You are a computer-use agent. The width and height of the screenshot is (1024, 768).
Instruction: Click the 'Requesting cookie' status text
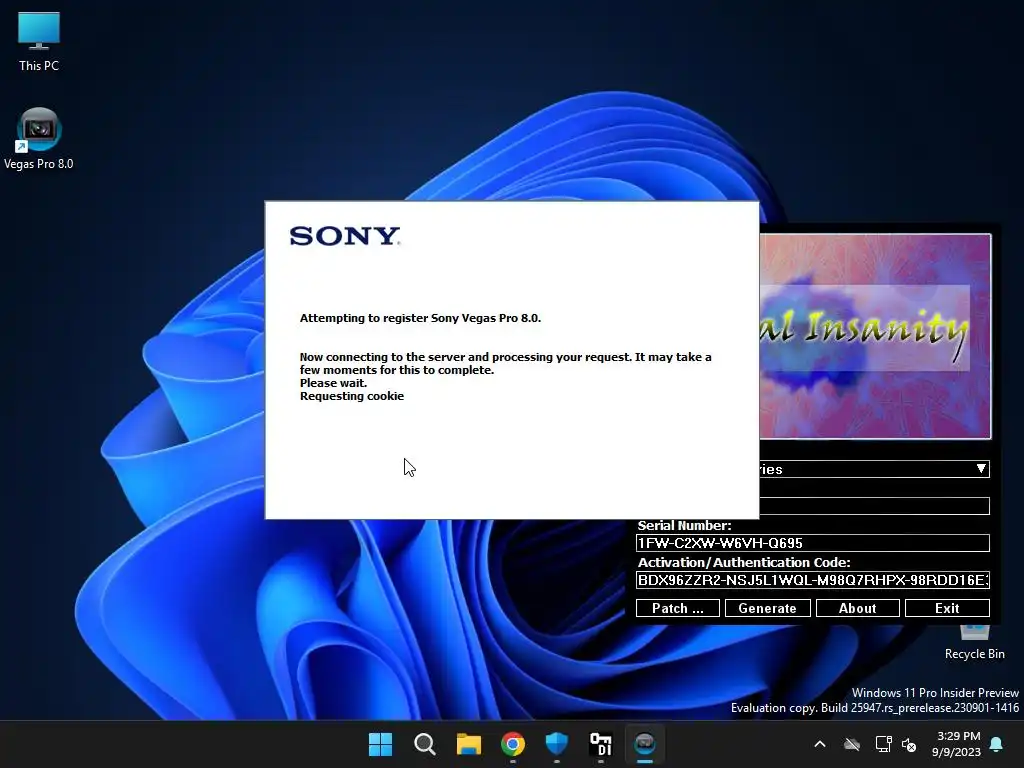pos(352,396)
